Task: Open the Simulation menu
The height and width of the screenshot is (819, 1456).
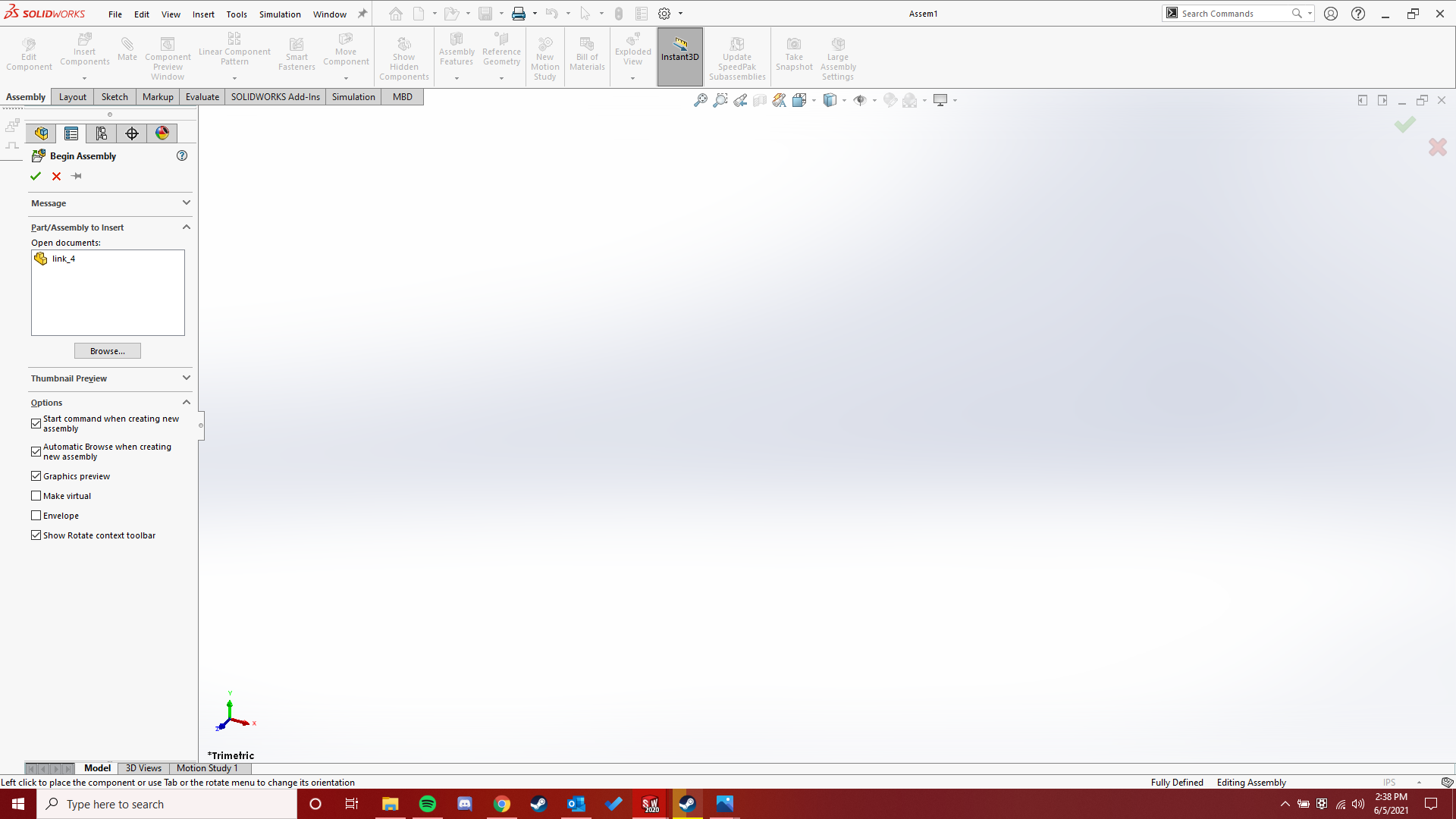Action: point(280,14)
